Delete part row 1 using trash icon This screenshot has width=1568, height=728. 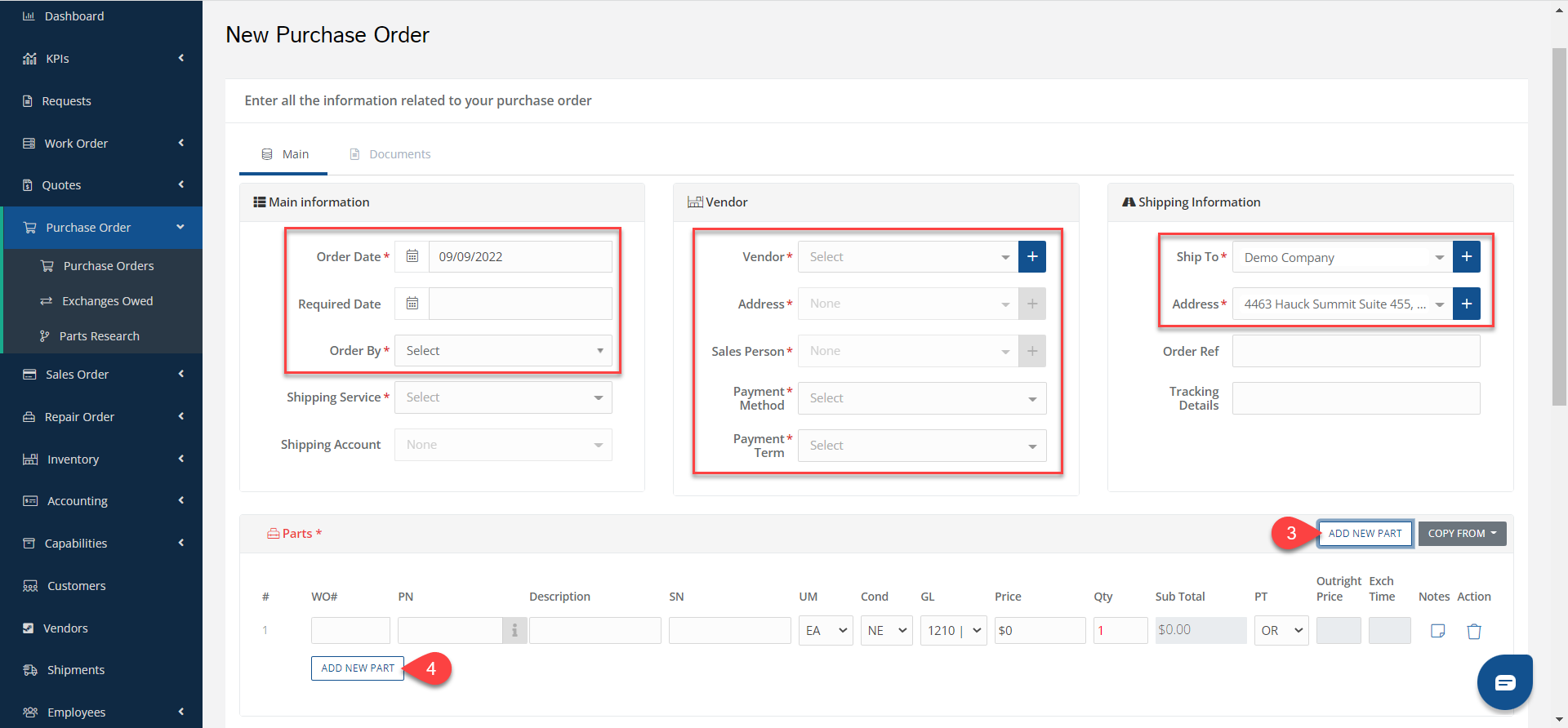point(1474,631)
